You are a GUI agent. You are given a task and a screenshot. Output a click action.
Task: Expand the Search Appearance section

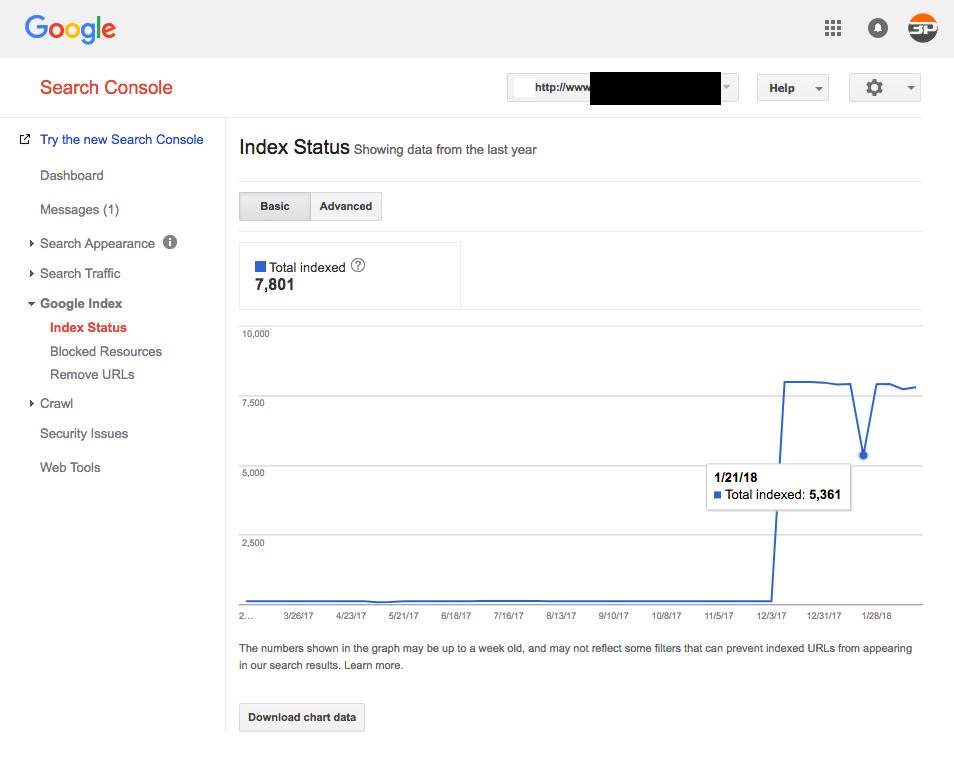click(32, 243)
